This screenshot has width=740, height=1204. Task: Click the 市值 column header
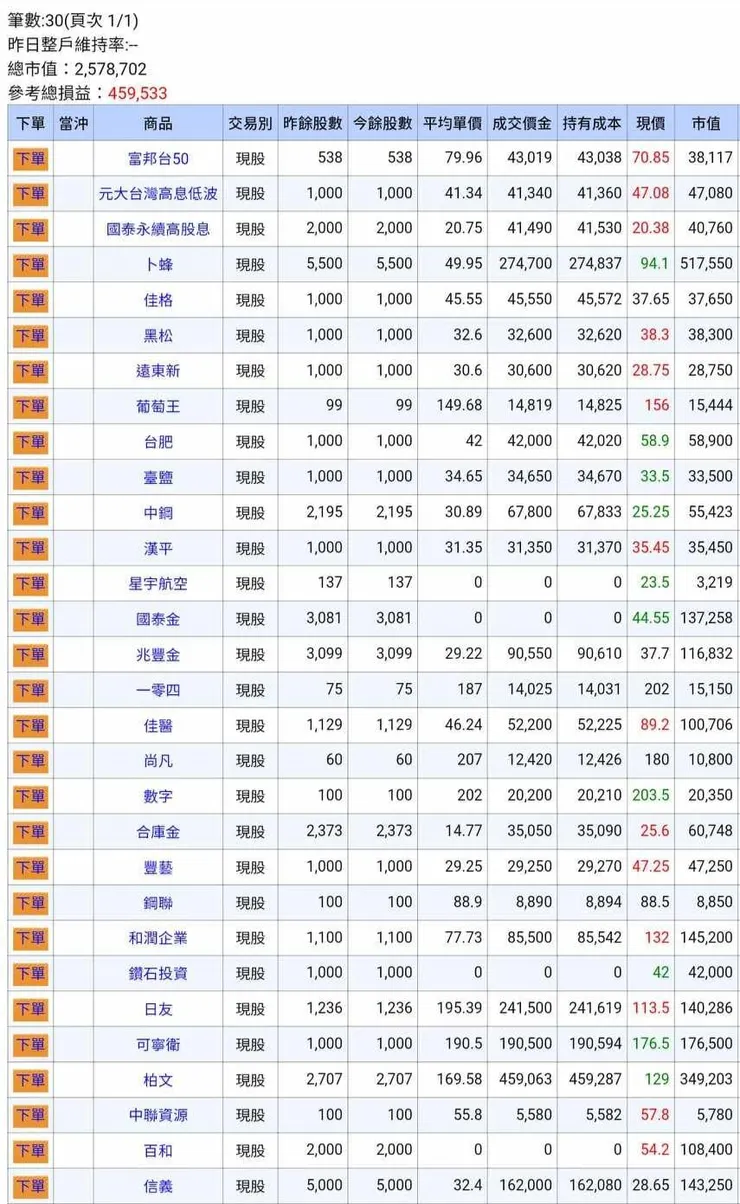tap(705, 123)
